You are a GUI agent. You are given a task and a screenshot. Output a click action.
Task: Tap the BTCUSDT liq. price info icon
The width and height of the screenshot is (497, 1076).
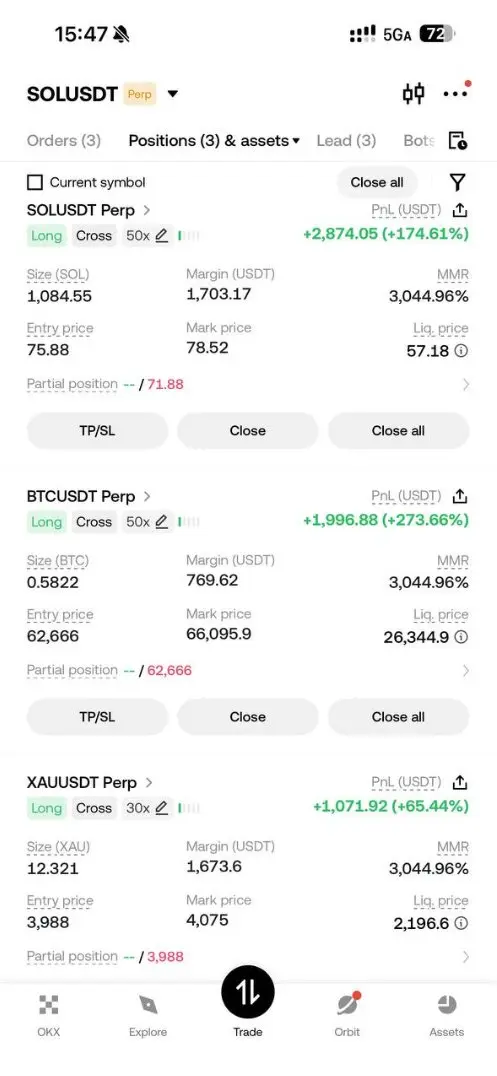click(x=461, y=637)
